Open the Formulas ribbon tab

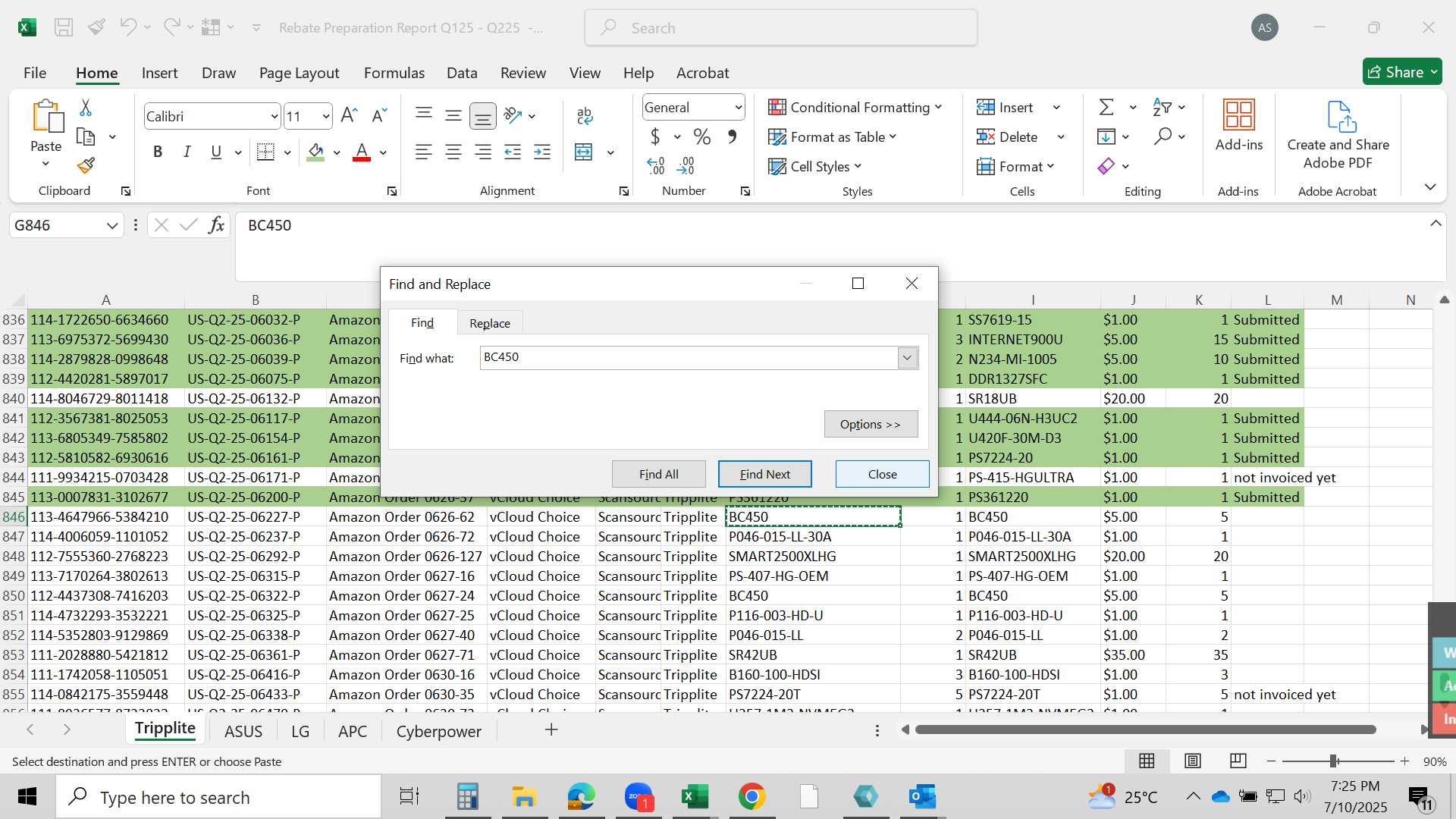[394, 73]
